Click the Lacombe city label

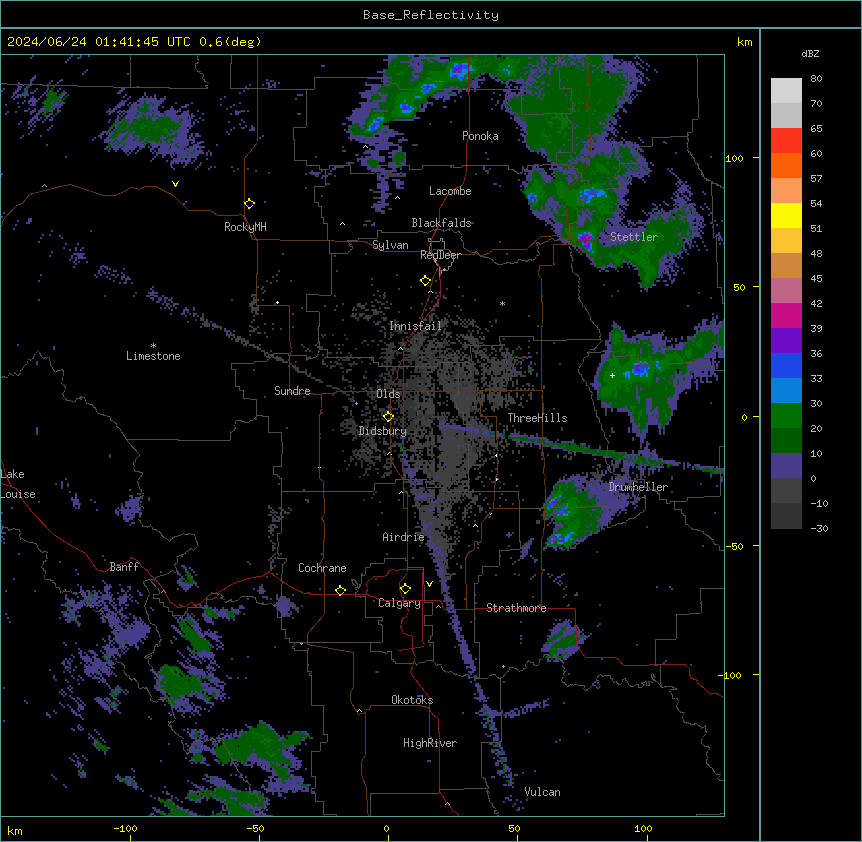450,191
